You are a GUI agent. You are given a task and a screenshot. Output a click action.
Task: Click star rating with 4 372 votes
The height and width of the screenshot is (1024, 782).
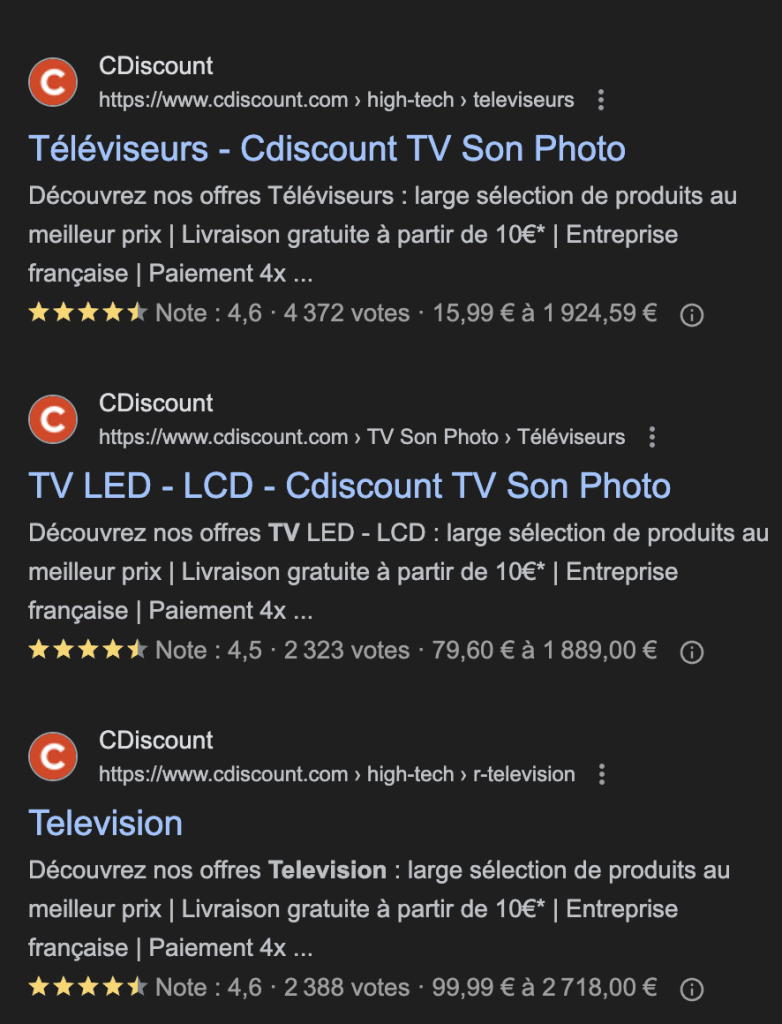coord(88,313)
